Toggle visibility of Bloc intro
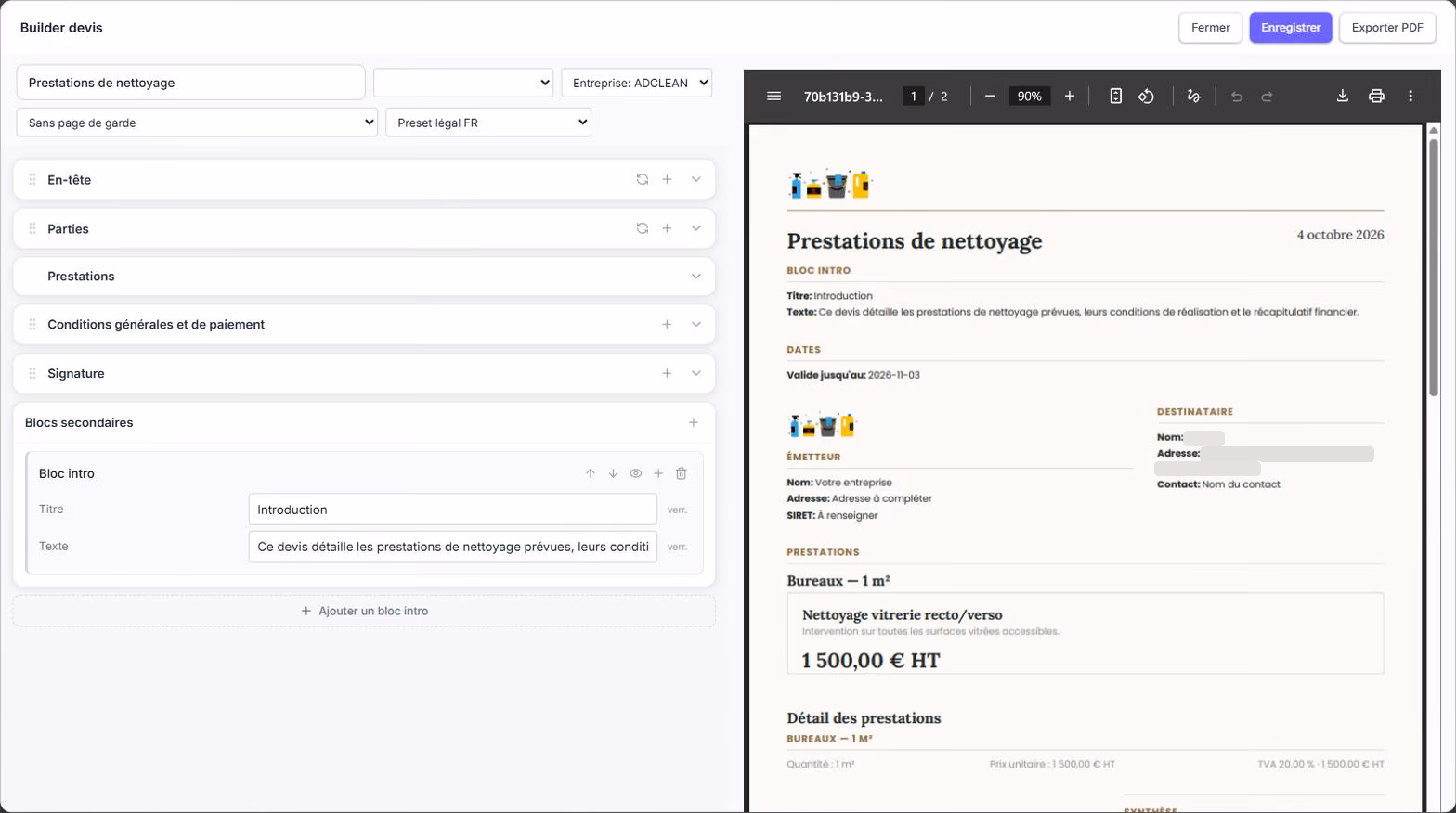Image resolution: width=1456 pixels, height=813 pixels. (636, 473)
